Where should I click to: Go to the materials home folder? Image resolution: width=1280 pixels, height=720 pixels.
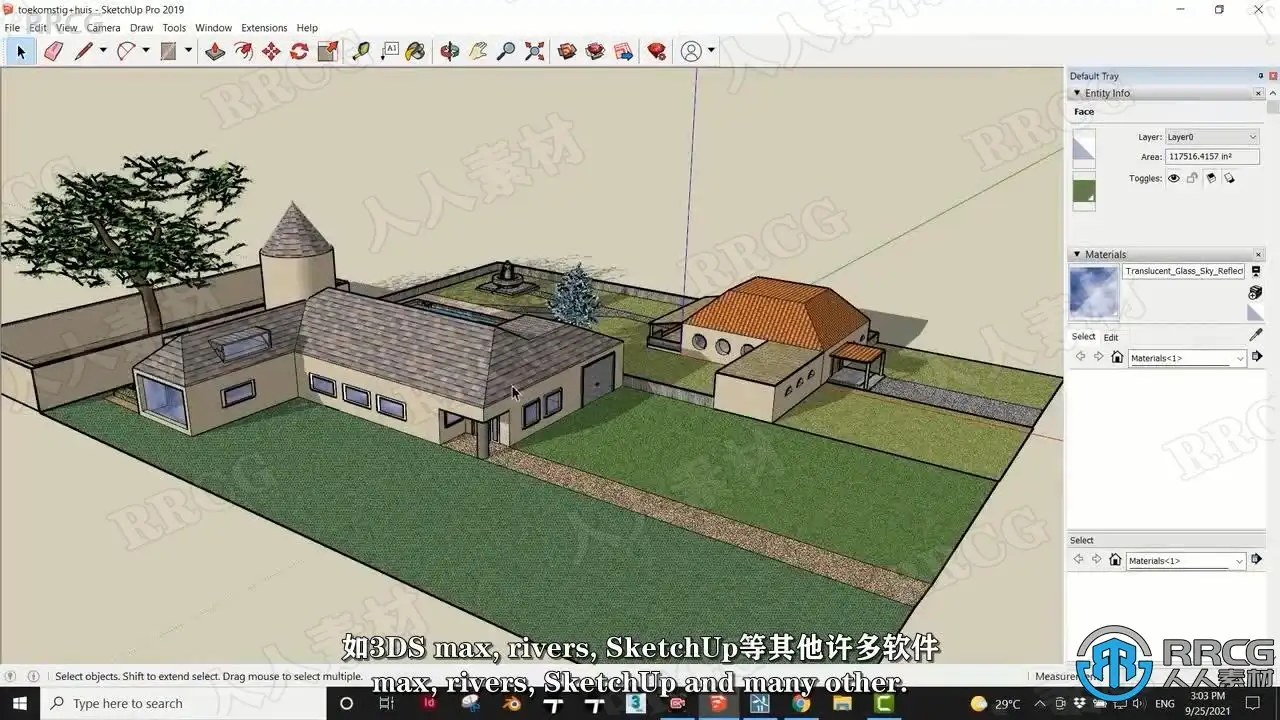1117,358
